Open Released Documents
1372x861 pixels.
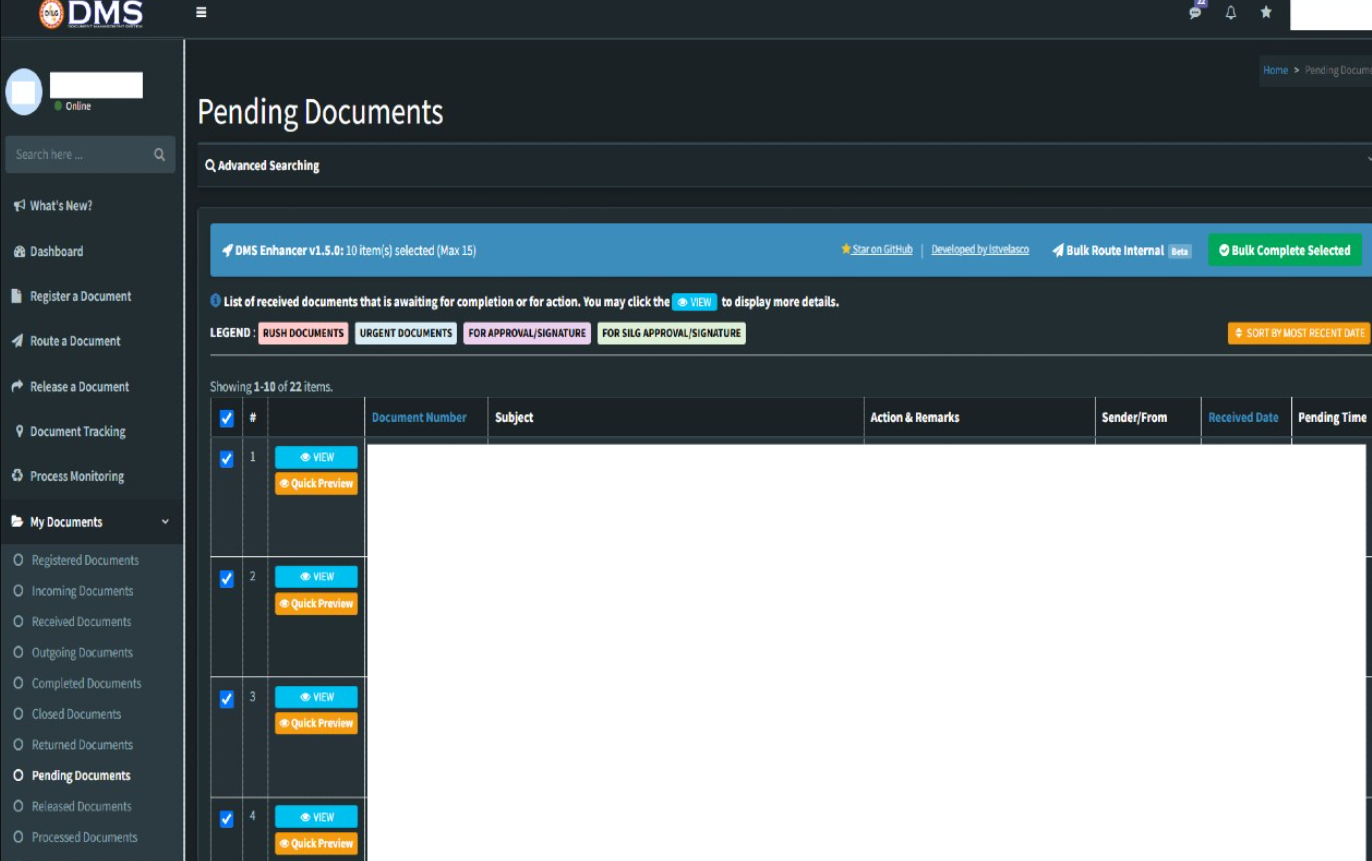pos(81,807)
